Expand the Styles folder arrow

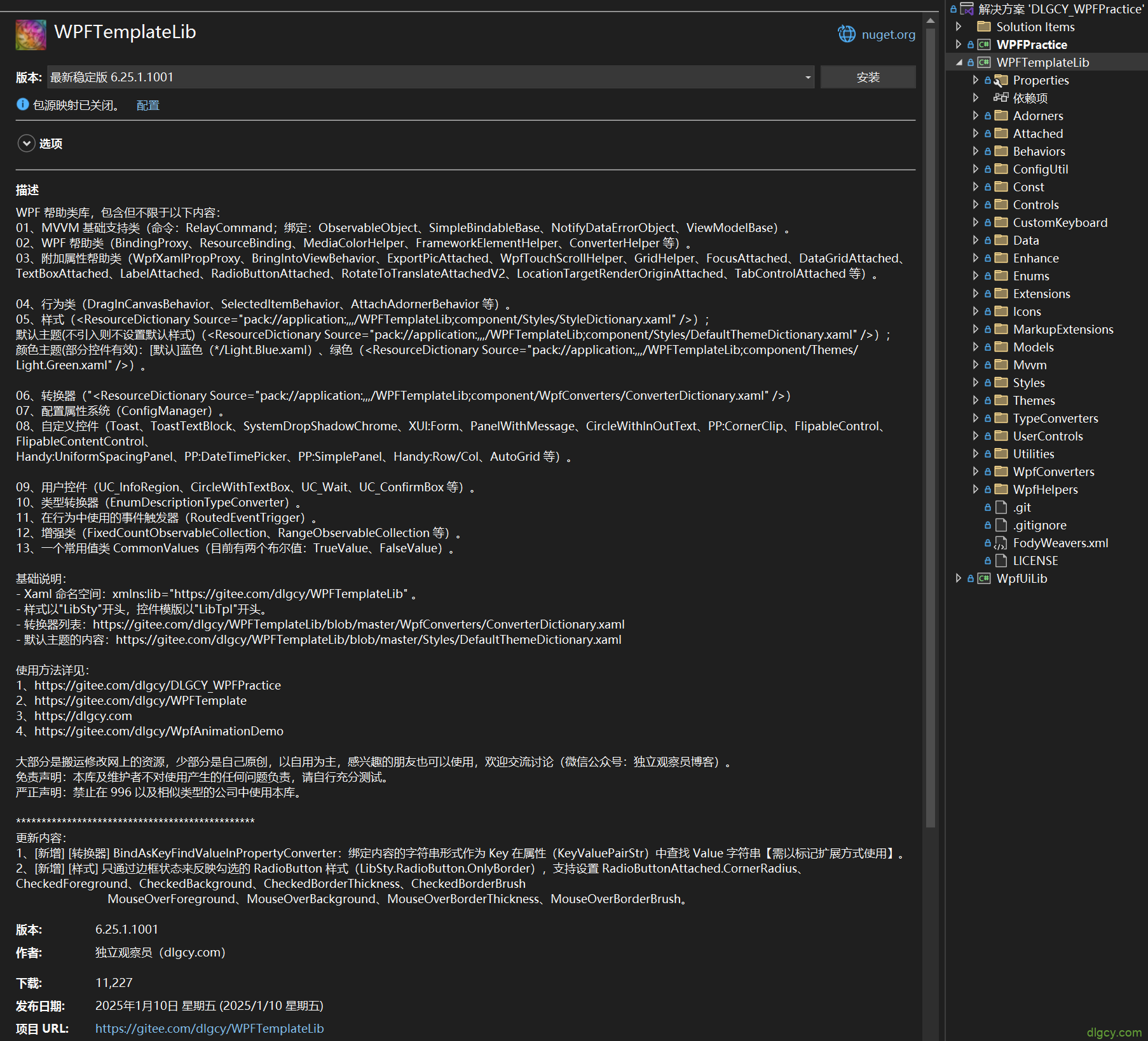pyautogui.click(x=976, y=383)
